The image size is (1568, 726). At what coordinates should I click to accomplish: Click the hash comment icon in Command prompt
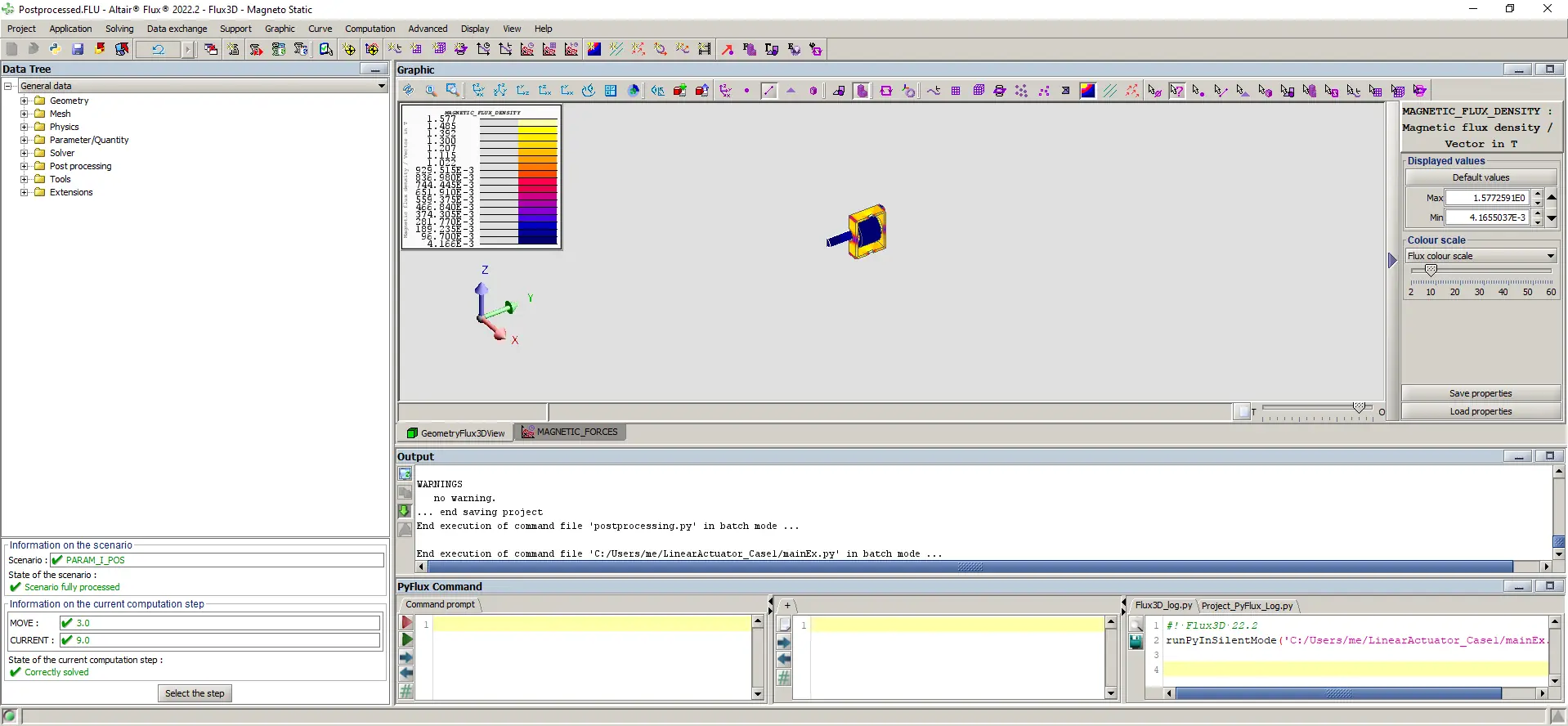[406, 692]
